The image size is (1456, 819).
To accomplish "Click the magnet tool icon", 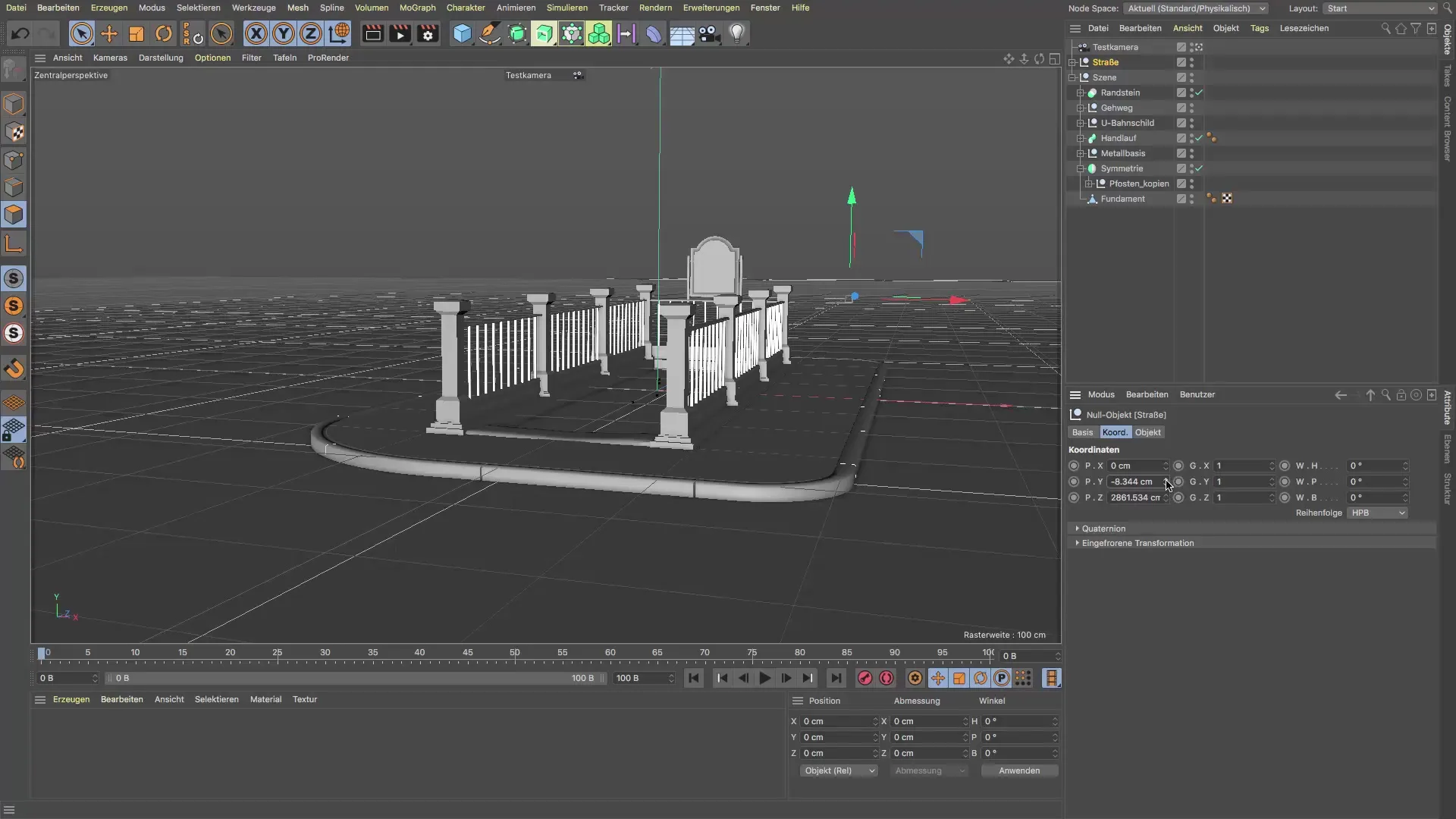I will pyautogui.click(x=14, y=369).
